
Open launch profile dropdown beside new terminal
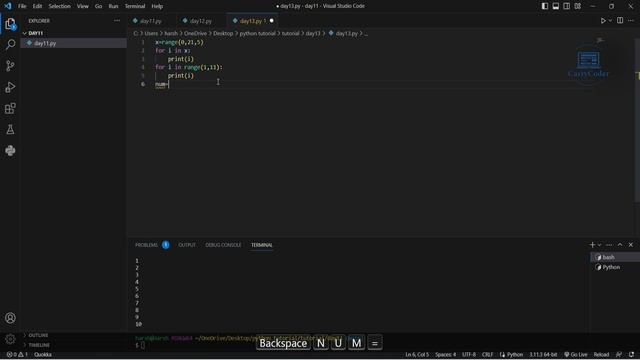tap(600, 244)
